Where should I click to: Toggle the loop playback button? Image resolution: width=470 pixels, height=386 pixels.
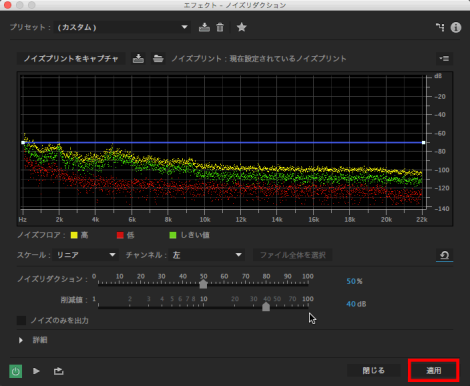click(x=59, y=371)
